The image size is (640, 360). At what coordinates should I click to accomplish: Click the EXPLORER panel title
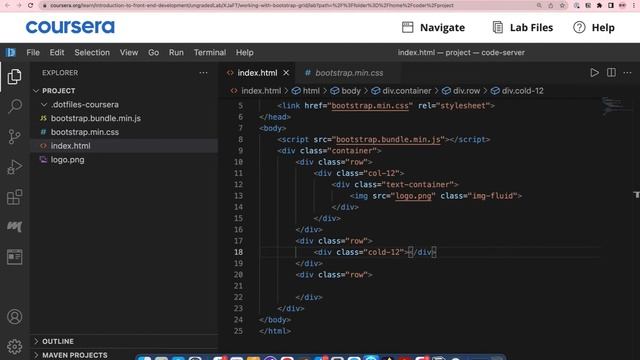point(60,73)
